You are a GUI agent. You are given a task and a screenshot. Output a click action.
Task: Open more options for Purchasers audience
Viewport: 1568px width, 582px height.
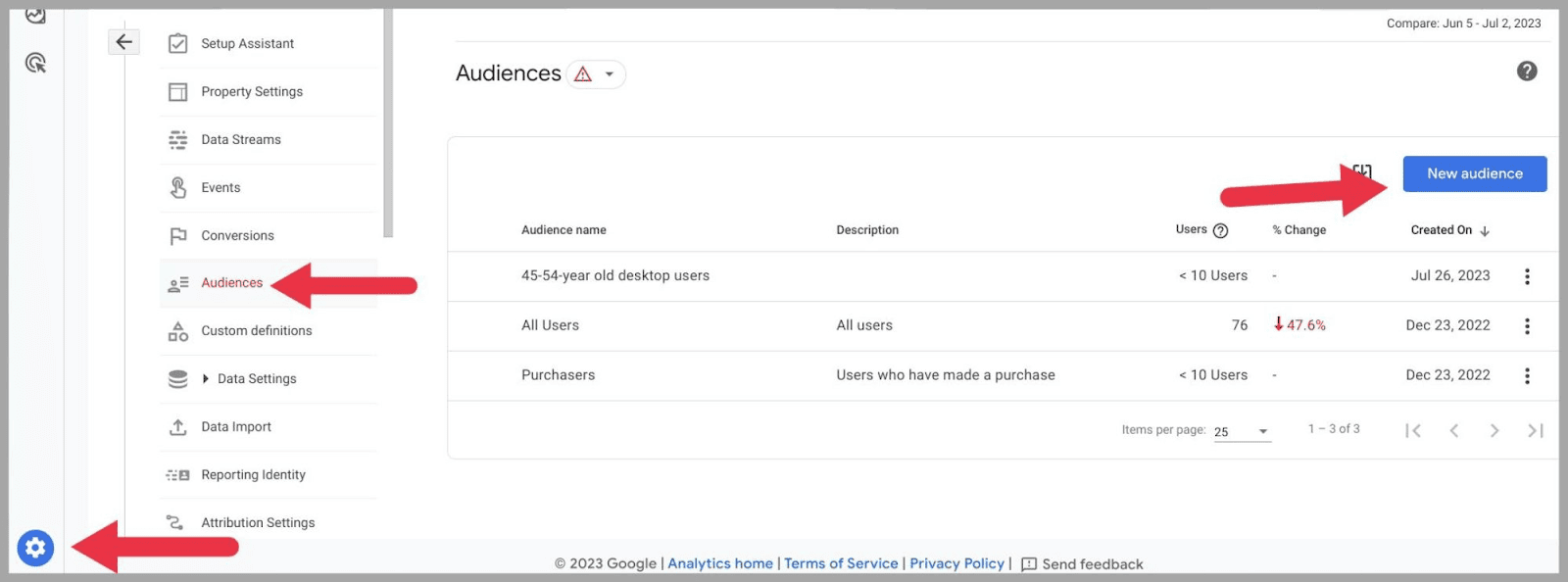[x=1526, y=376]
